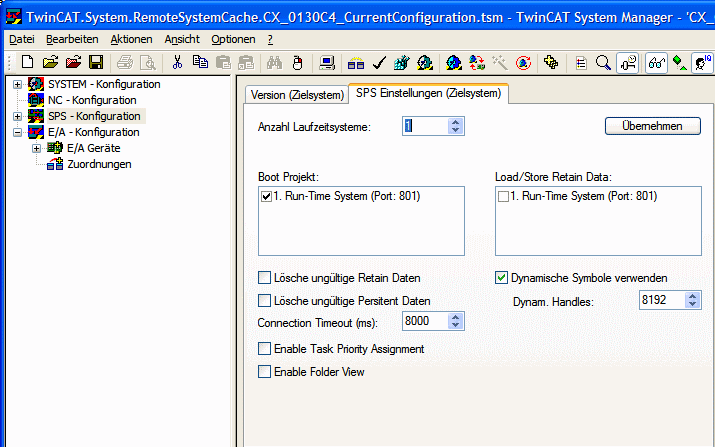Screen dimensions: 715x447
Task: Click the Activate Configuration icon
Action: tap(402, 62)
